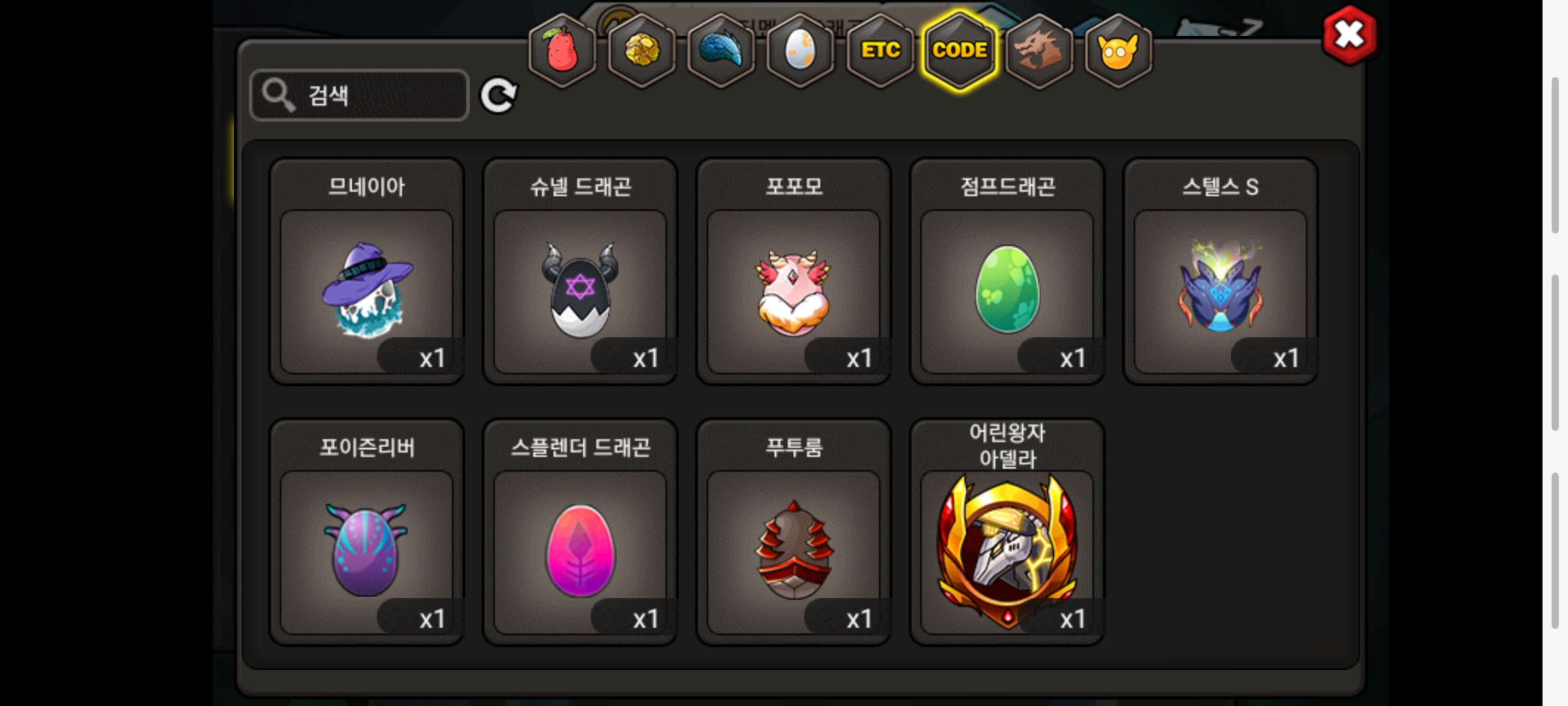This screenshot has height=706, width=1568.
Task: Select the CODE tab
Action: coord(960,50)
